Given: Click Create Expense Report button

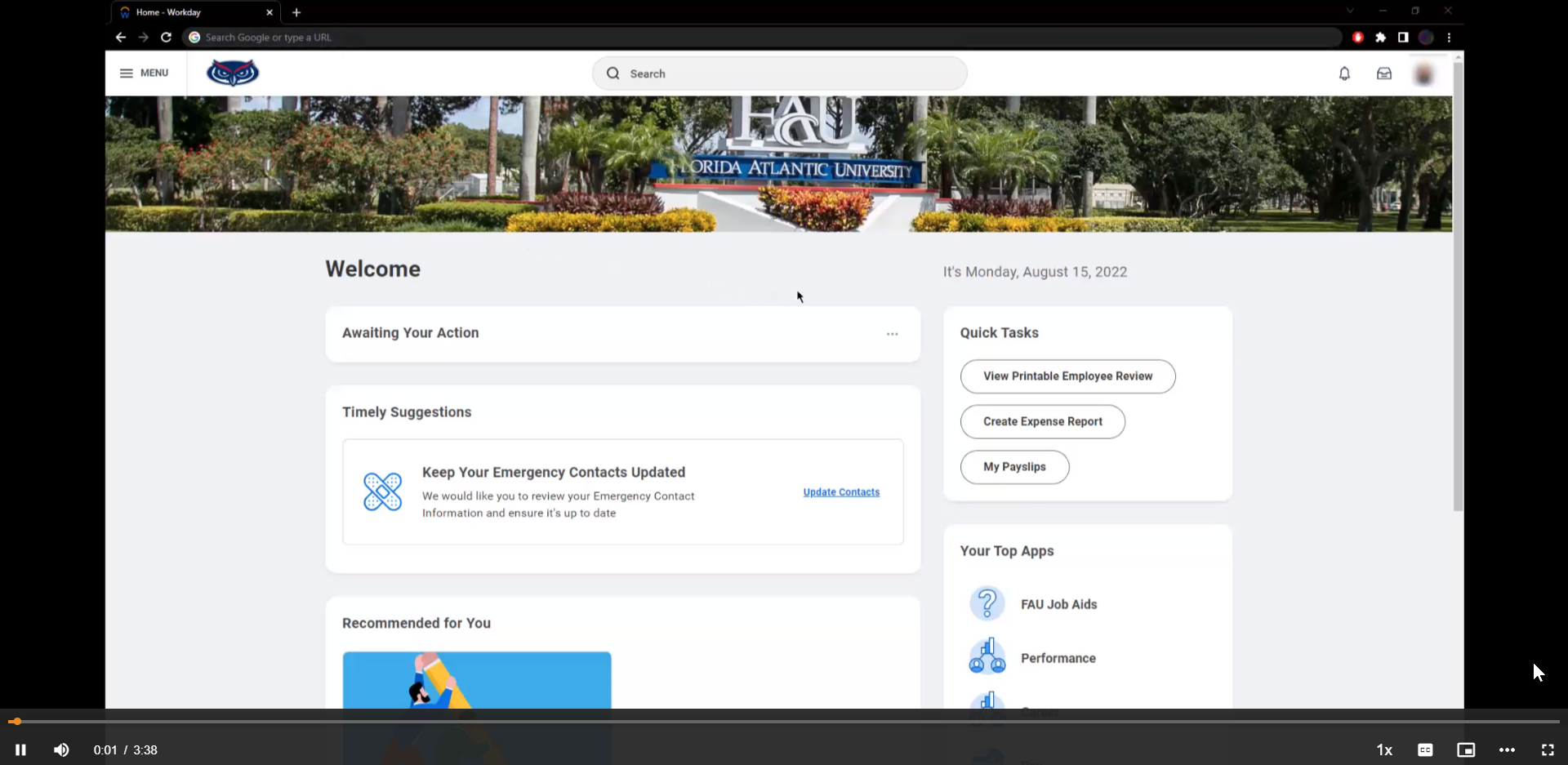Looking at the screenshot, I should click(x=1042, y=421).
